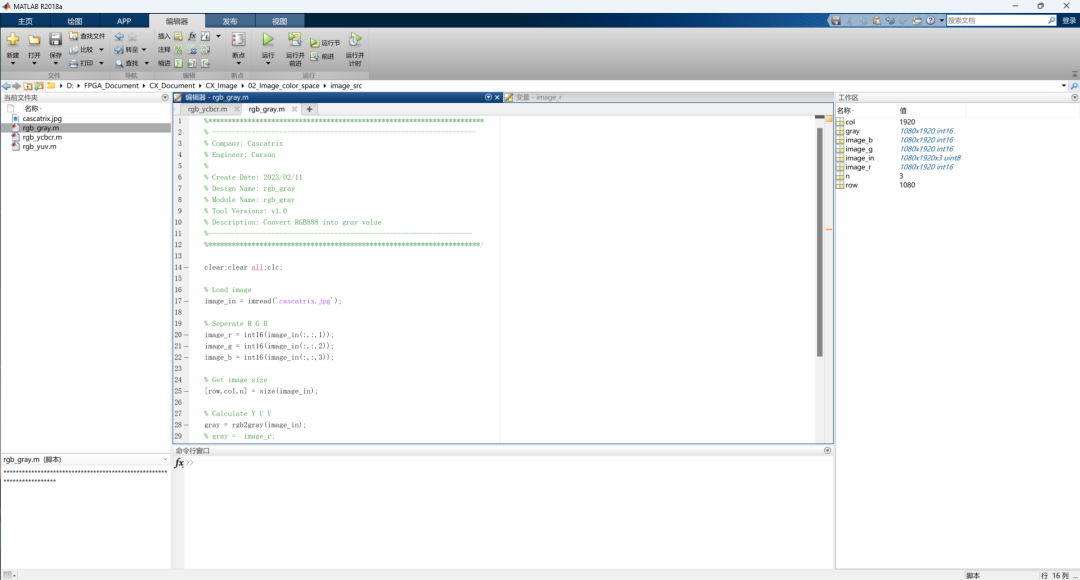Click the Sign In link
The width and height of the screenshot is (1080, 580).
tap(1069, 20)
